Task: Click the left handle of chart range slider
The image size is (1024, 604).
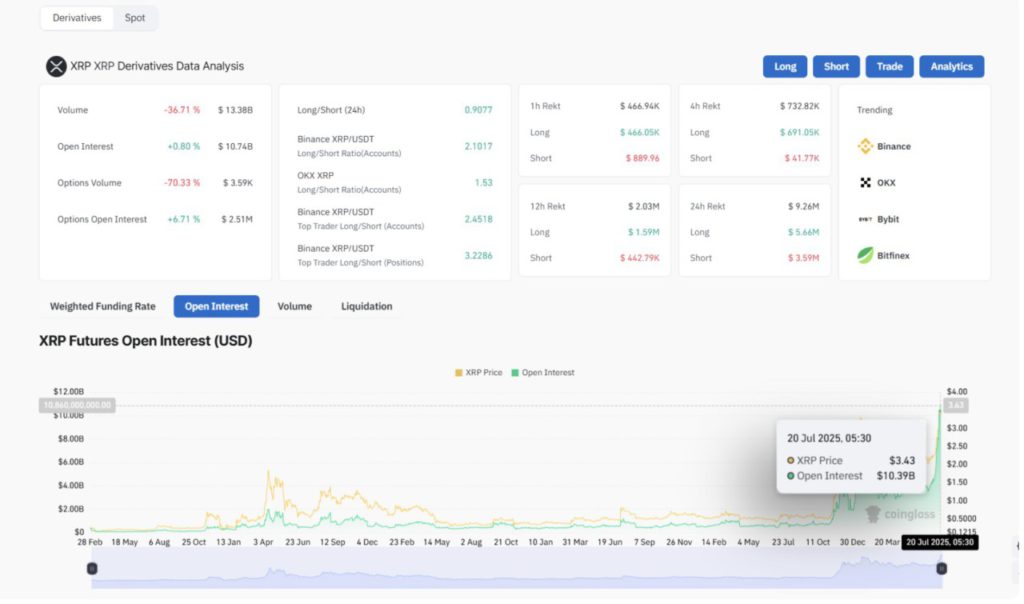Action: click(92, 568)
